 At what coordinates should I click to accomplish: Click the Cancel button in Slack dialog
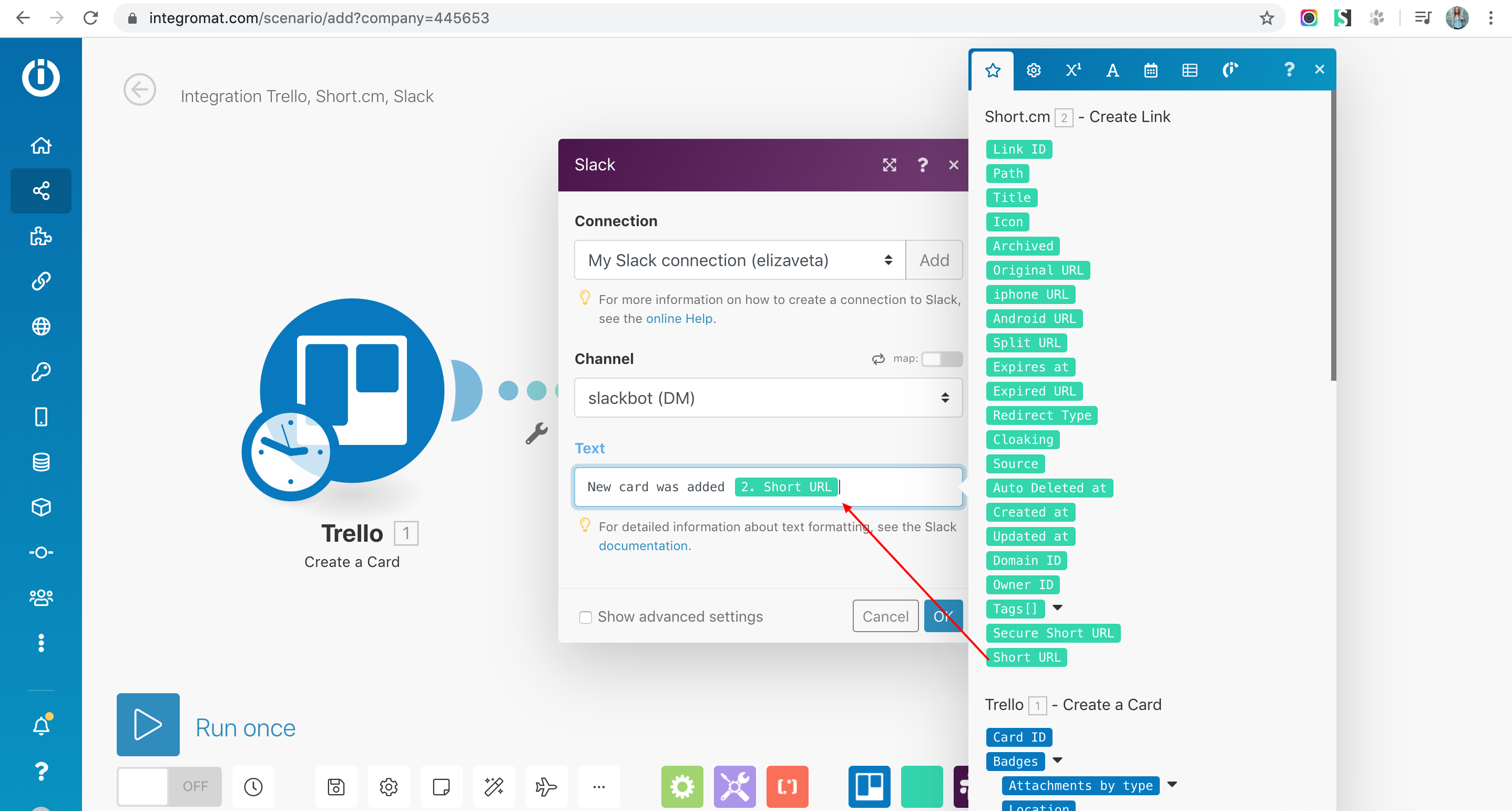885,616
